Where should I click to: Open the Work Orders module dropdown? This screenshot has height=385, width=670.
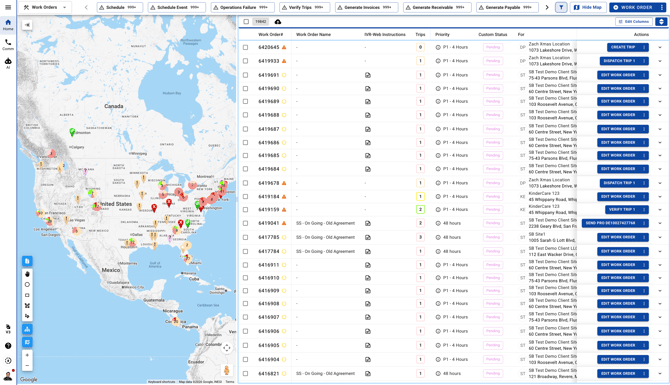click(45, 7)
